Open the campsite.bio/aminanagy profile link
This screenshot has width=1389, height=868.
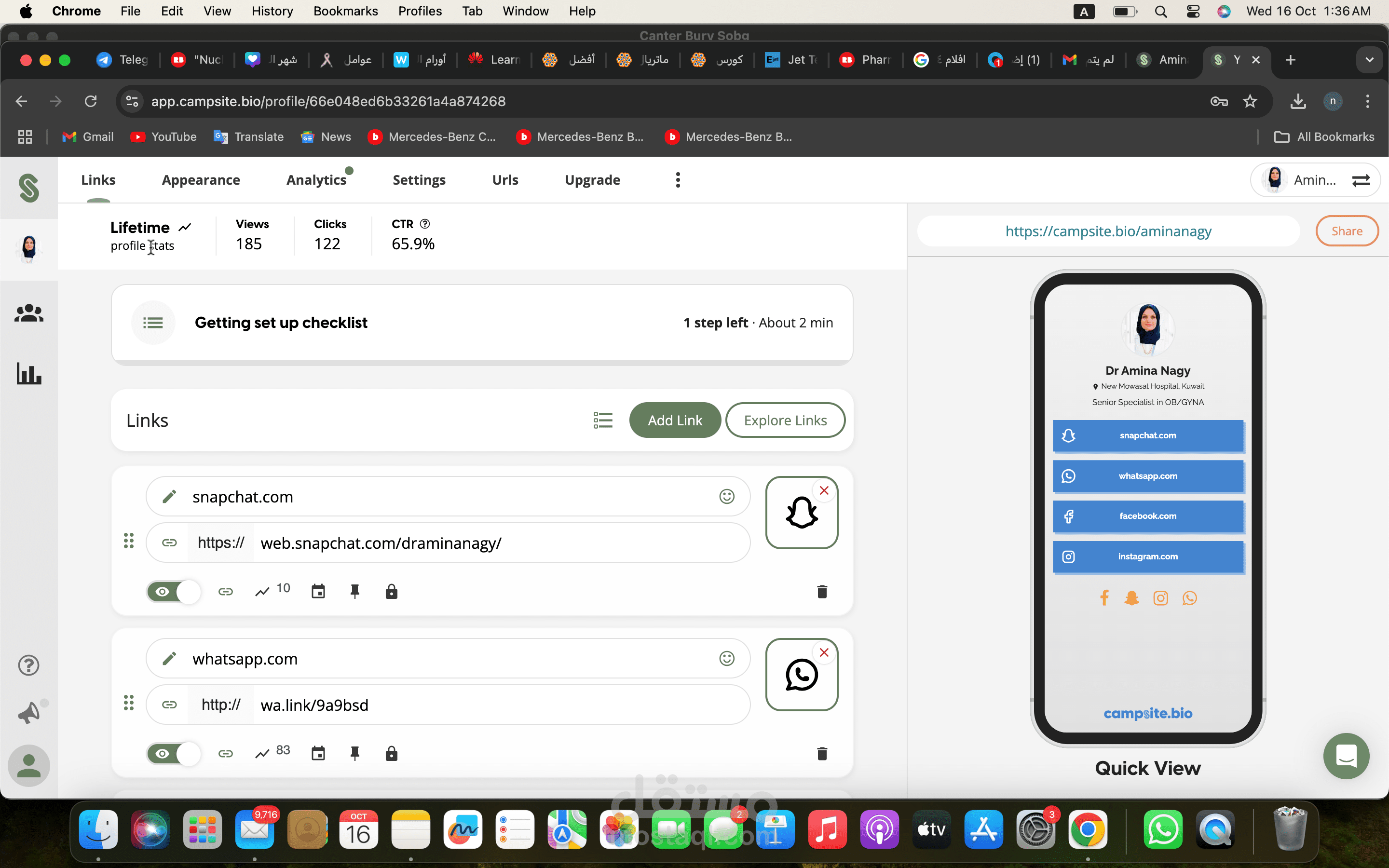coord(1108,231)
